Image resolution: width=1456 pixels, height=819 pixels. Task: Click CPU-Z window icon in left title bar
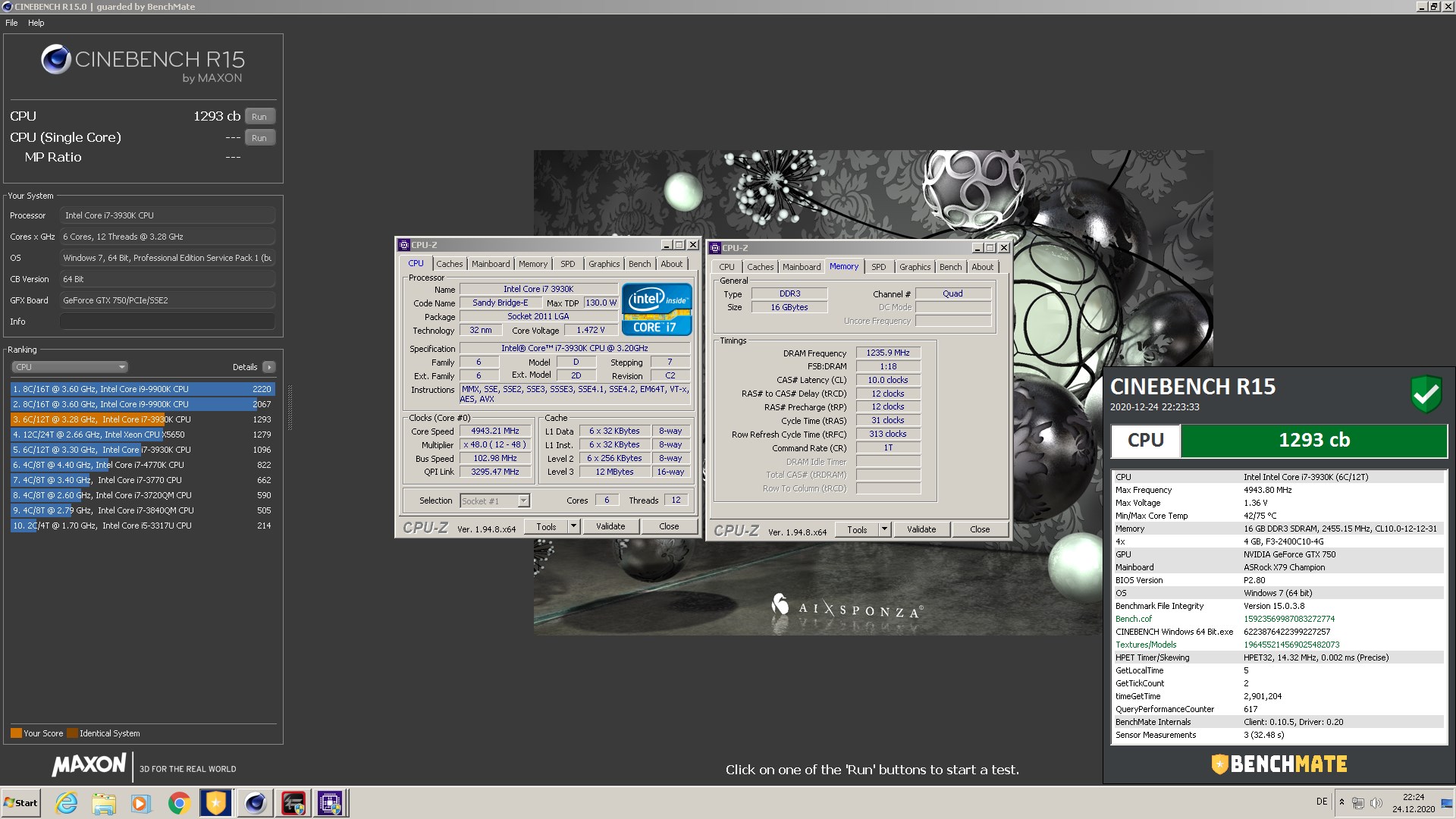[x=403, y=245]
